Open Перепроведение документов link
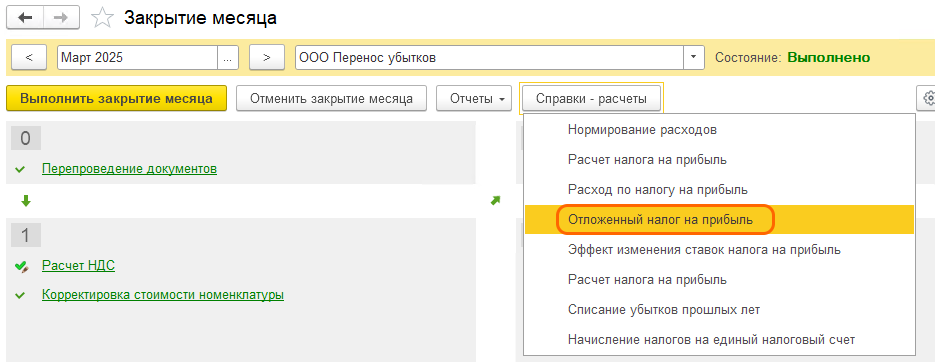The height and width of the screenshot is (362, 935). tap(129, 169)
